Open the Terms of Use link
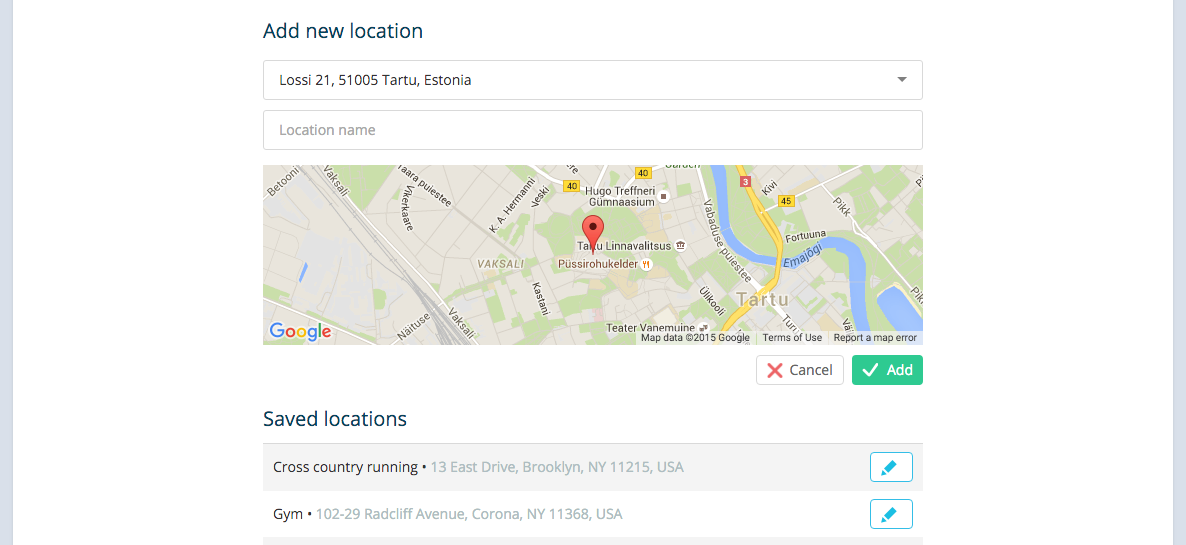The image size is (1186, 545). tap(792, 338)
